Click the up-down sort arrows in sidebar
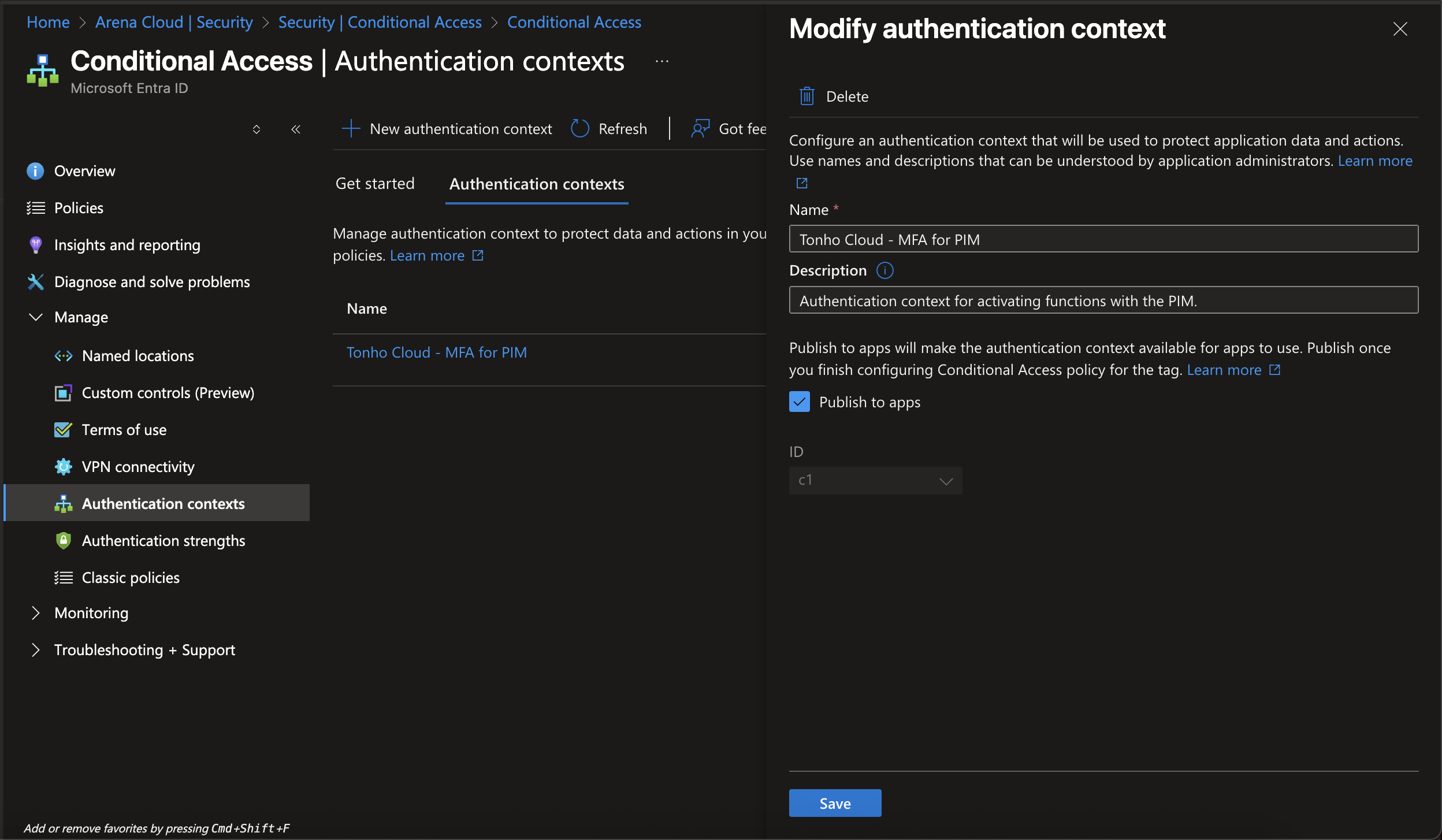Image resolution: width=1442 pixels, height=840 pixels. (257, 129)
